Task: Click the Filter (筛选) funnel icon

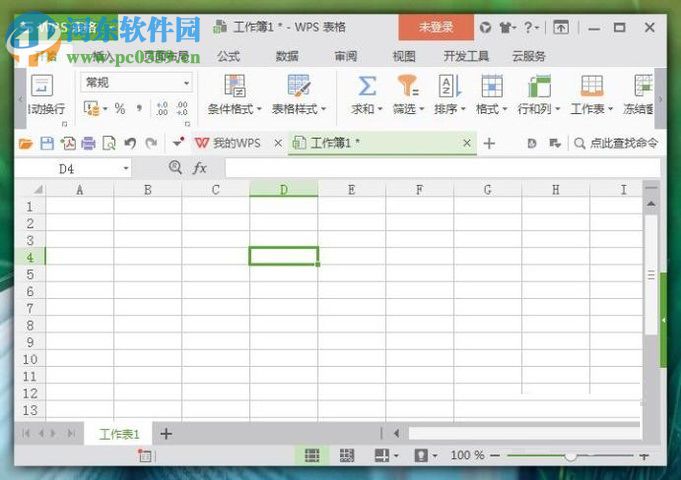Action: pos(408,86)
